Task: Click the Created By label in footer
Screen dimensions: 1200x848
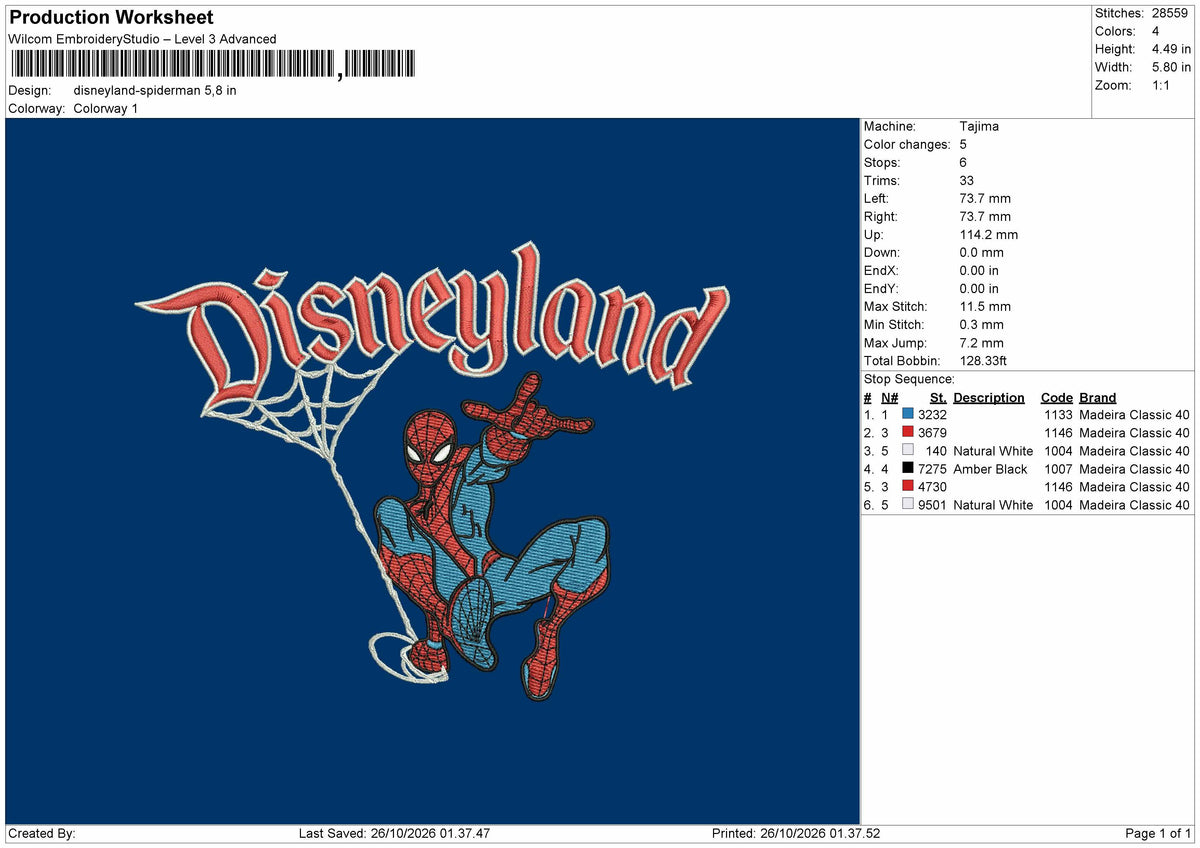Action: point(42,833)
